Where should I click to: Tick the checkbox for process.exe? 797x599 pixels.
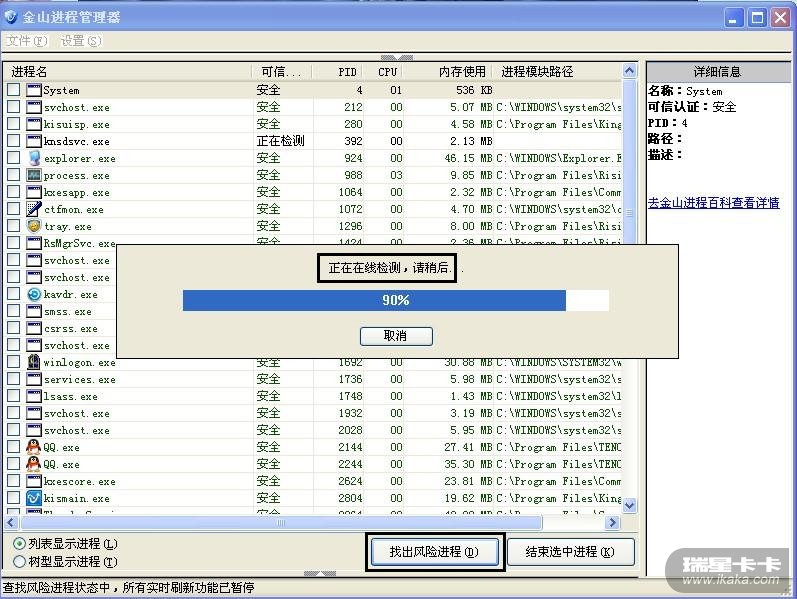(14, 175)
